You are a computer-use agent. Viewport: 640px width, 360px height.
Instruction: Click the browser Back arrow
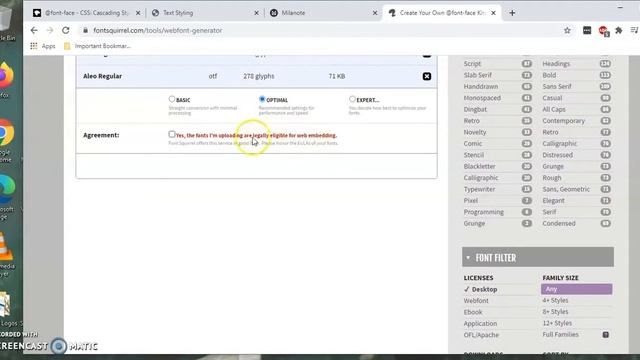(x=34, y=30)
